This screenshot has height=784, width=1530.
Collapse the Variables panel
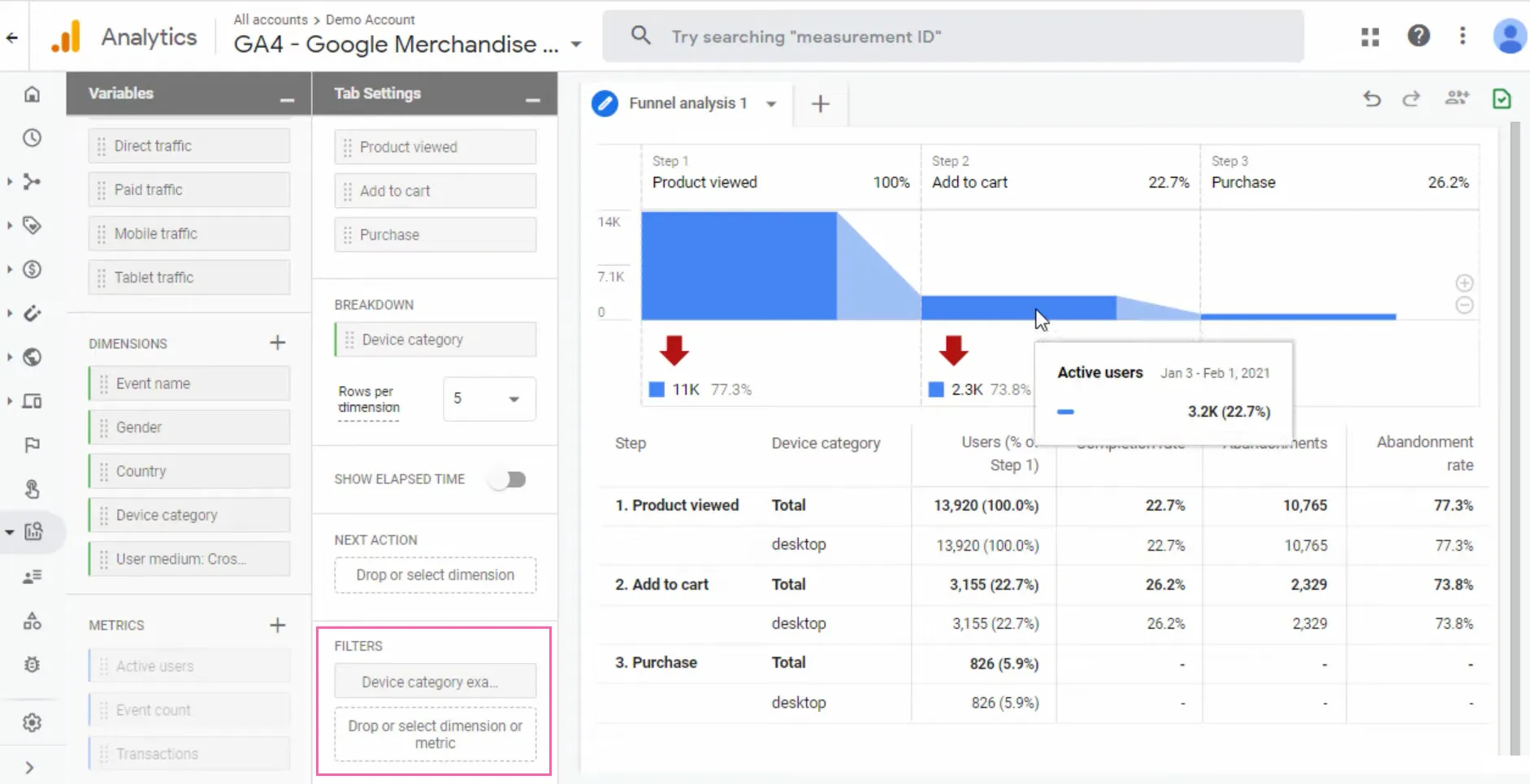coord(287,98)
